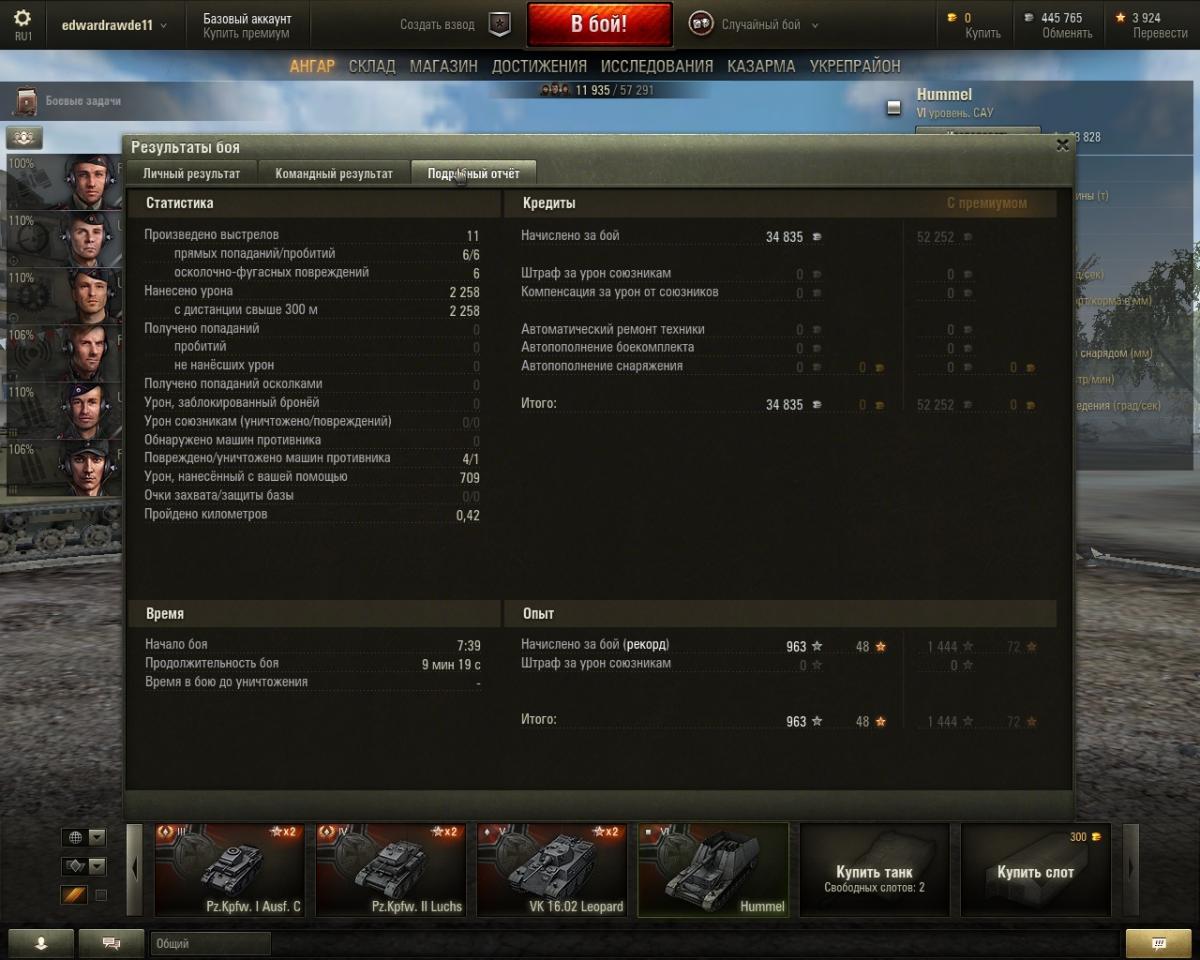Image resolution: width=1200 pixels, height=960 pixels.
Task: Click the random battle mode icon
Action: [x=701, y=24]
